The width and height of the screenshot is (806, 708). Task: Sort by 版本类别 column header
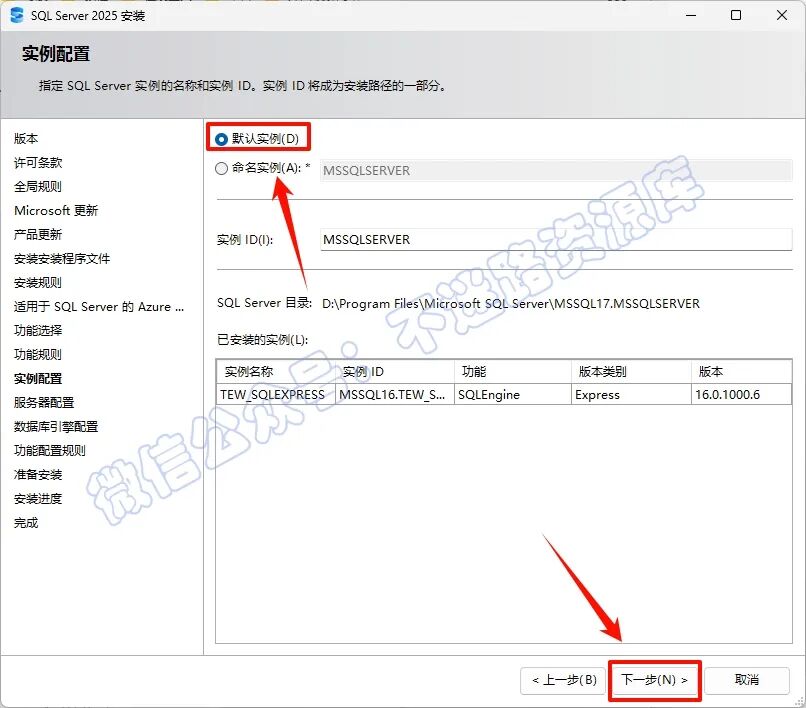[632, 371]
